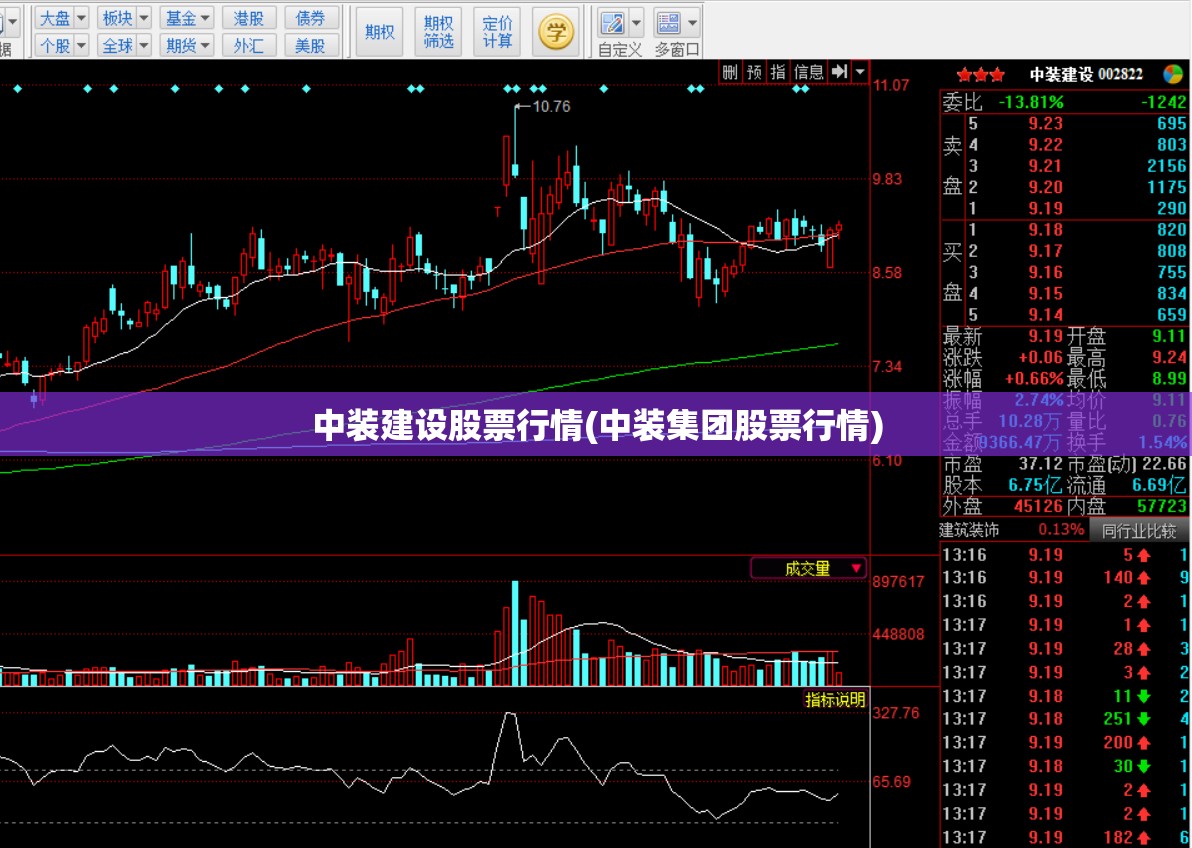Click the 最高 value 9.24
This screenshot has height=848, width=1192.
coord(1169,357)
